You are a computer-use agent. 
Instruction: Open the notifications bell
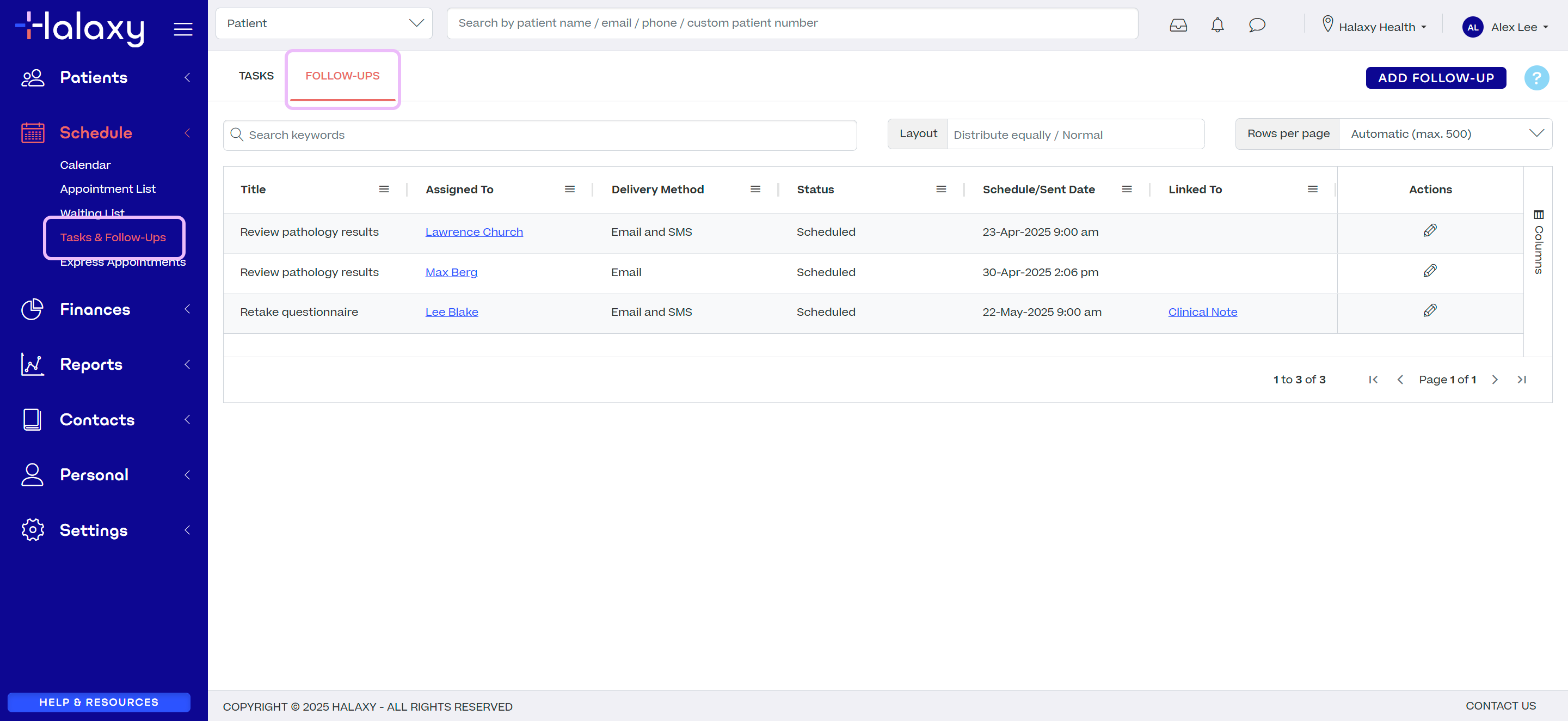1217,26
